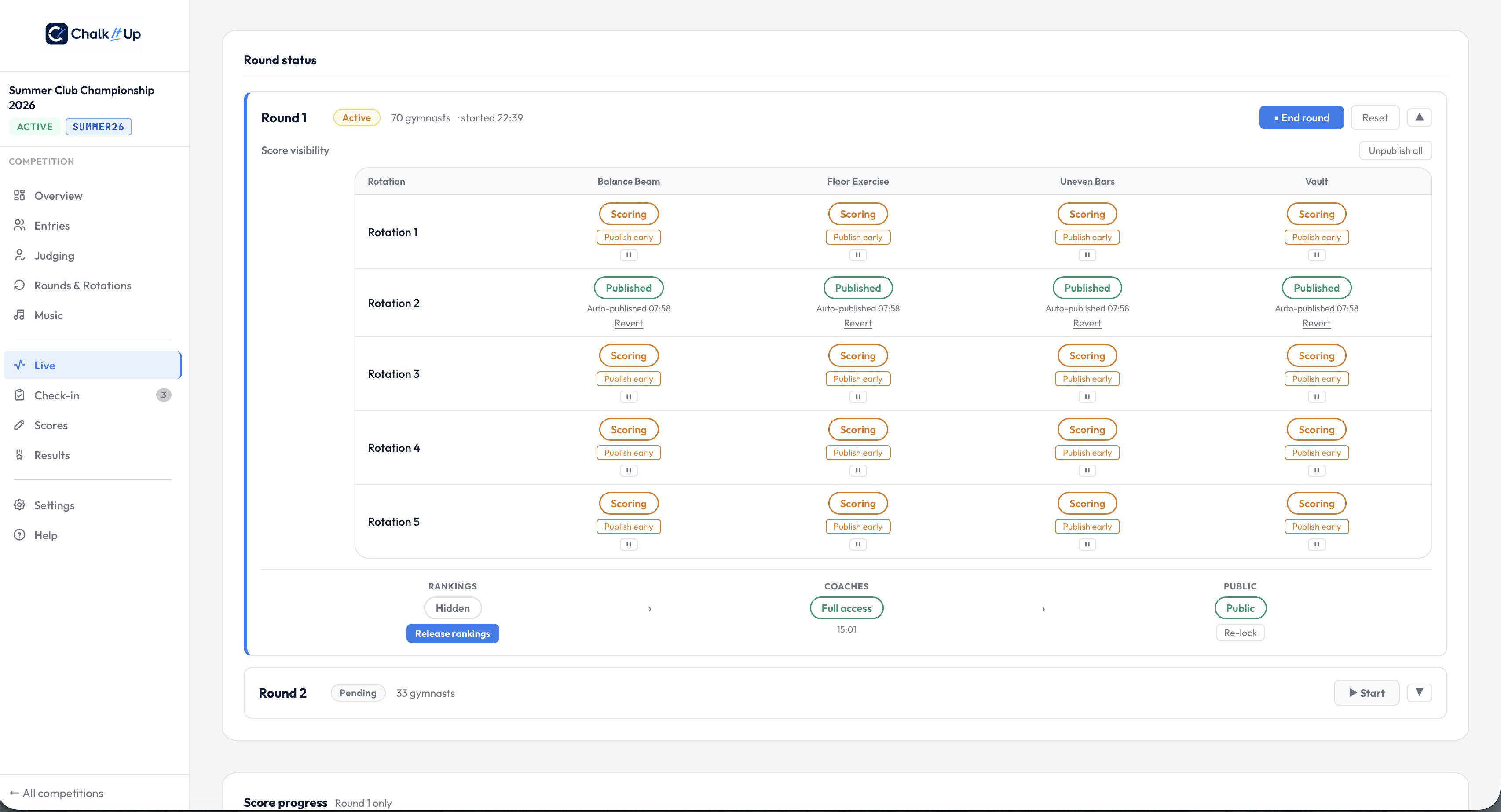This screenshot has width=1501, height=812.
Task: Toggle the coaches Full access pill
Action: click(846, 607)
